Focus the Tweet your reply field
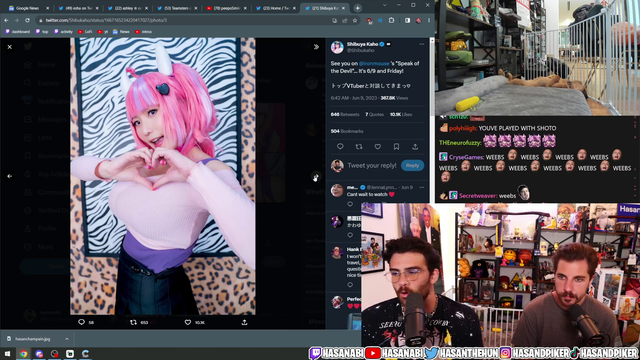The width and height of the screenshot is (640, 360). pyautogui.click(x=372, y=165)
